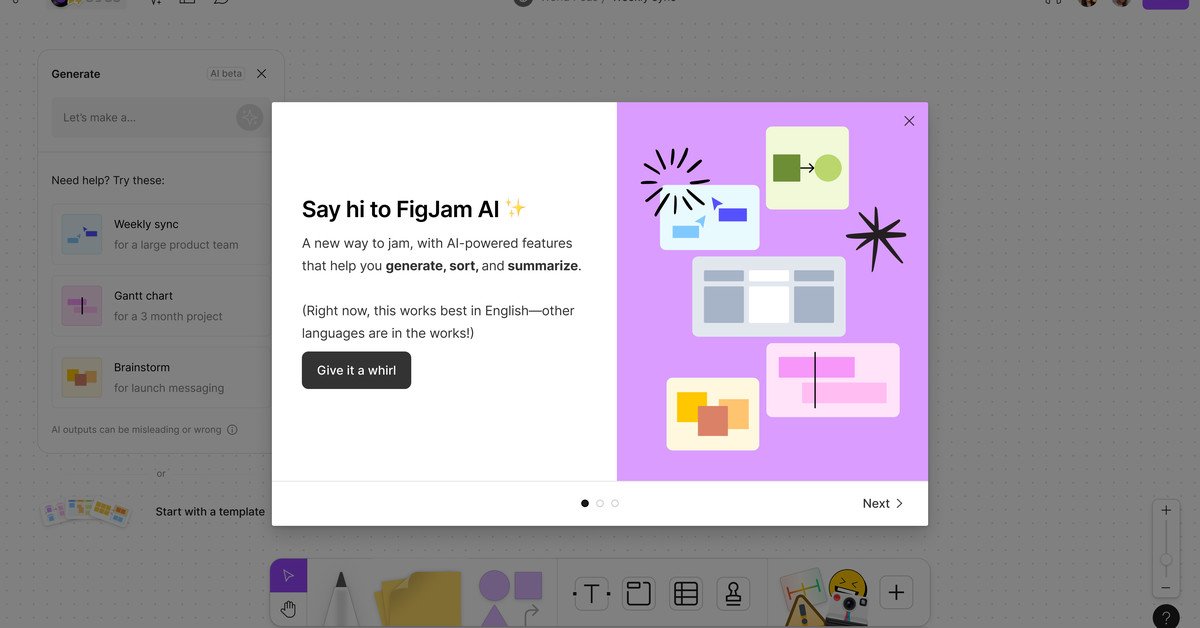The height and width of the screenshot is (628, 1200).
Task: Go to Next onboarding slide
Action: click(x=882, y=503)
